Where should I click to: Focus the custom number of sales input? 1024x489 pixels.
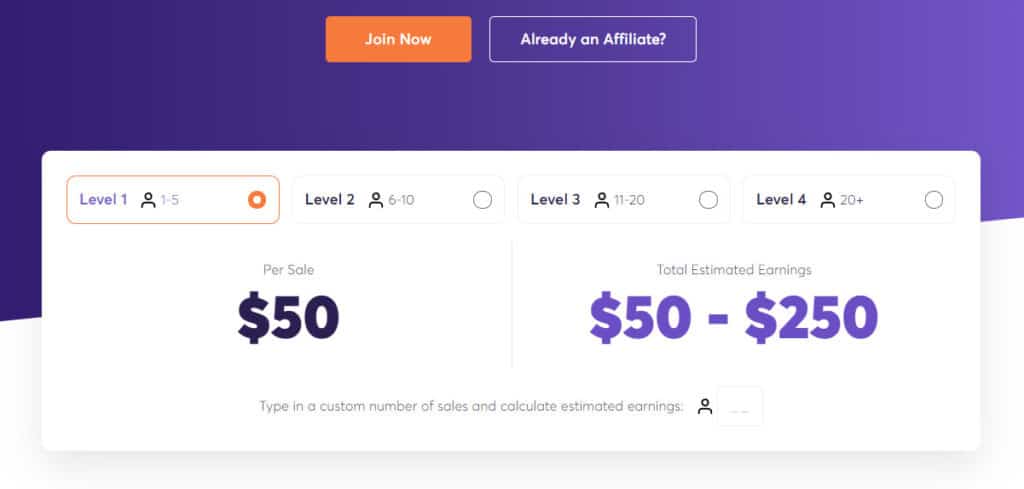point(740,407)
